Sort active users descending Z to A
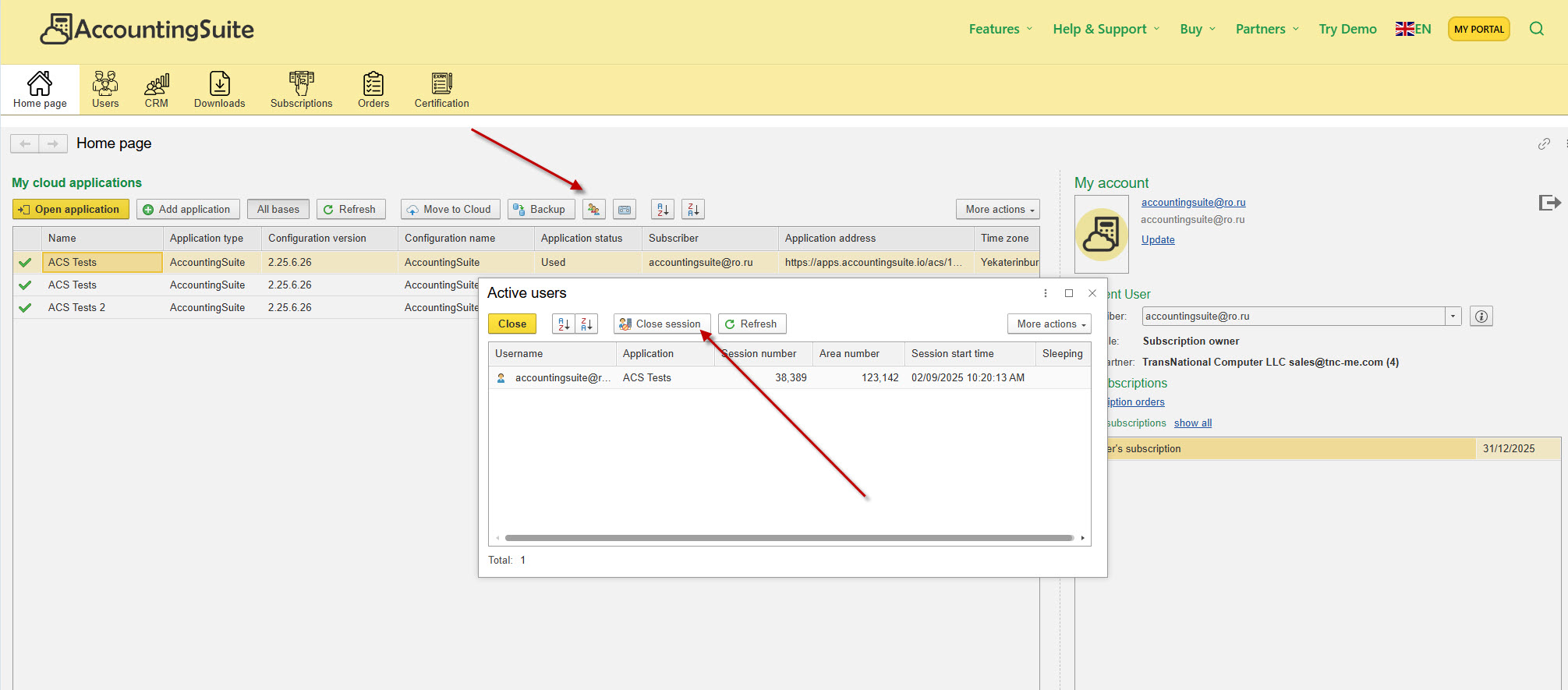1568x690 pixels. tap(586, 324)
